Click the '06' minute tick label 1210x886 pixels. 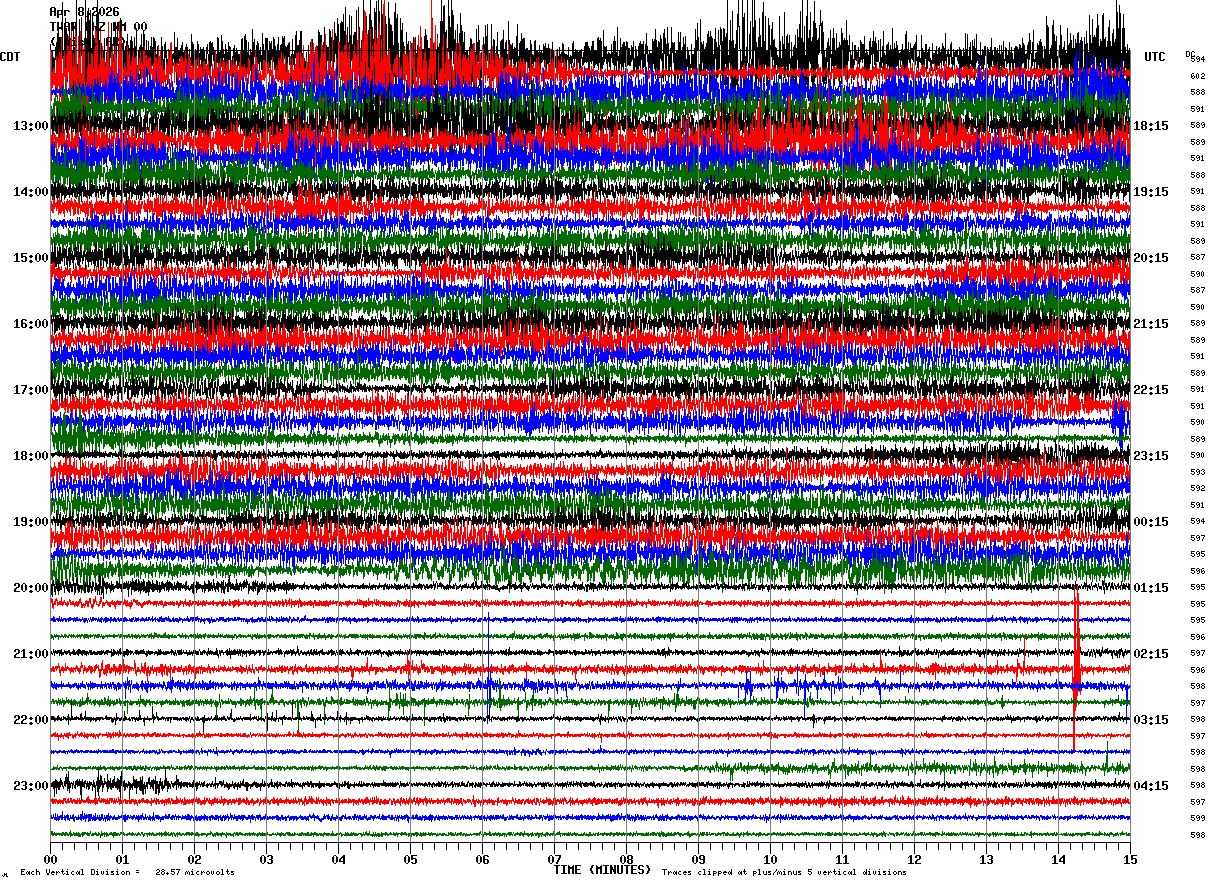(x=482, y=860)
